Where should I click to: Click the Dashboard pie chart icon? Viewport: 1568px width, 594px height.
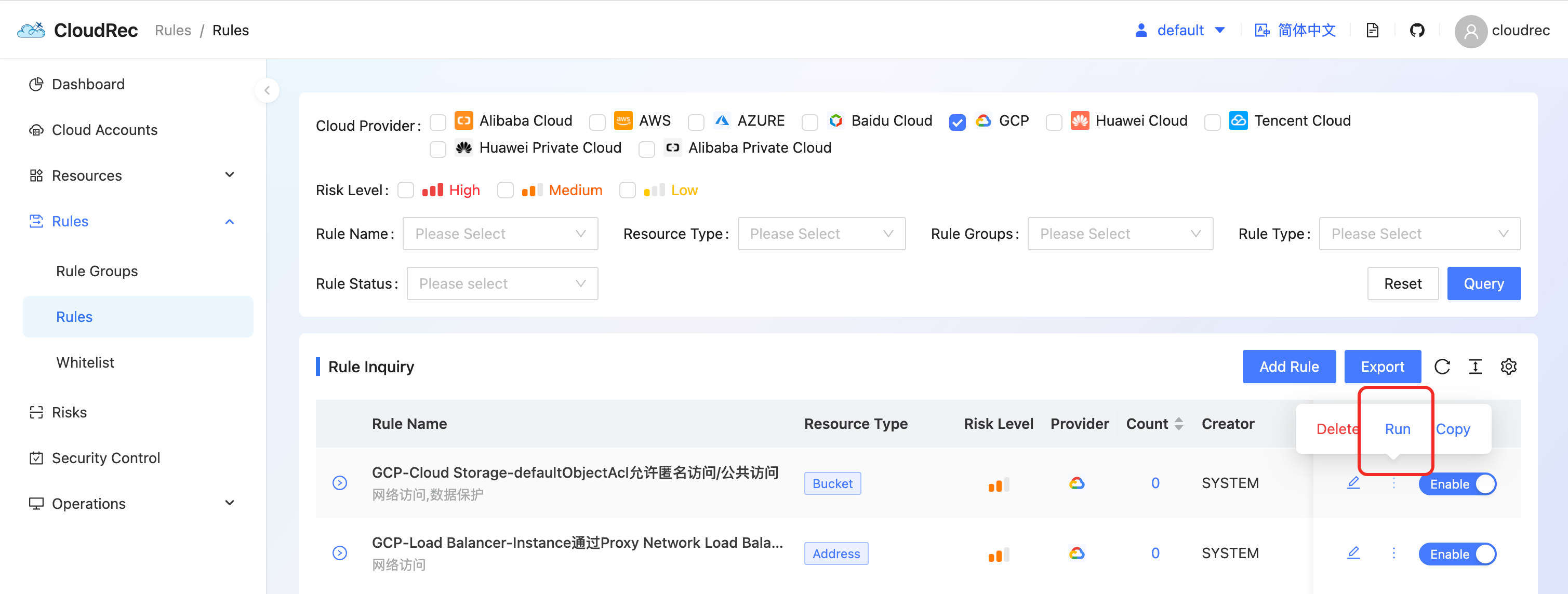[36, 84]
